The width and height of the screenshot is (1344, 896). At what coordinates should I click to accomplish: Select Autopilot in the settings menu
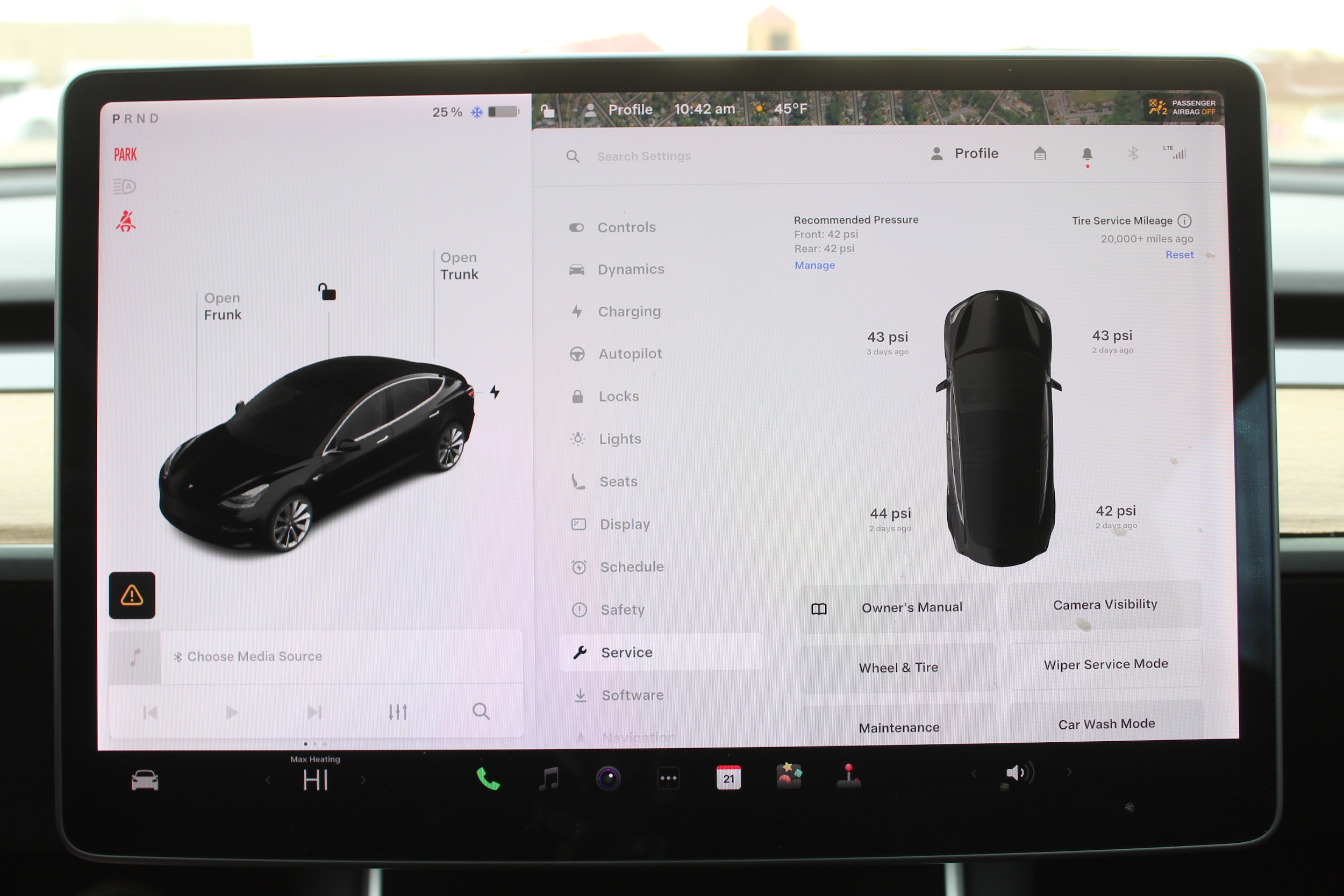630,354
